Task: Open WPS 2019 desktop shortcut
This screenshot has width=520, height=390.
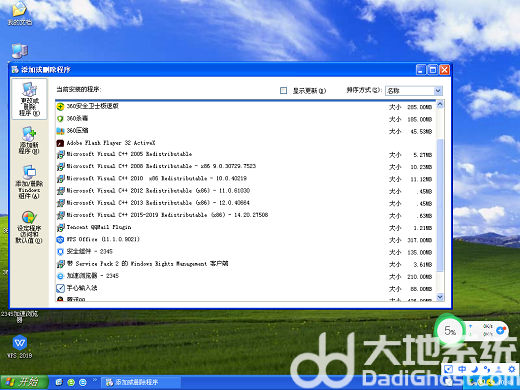Action: tap(20, 346)
